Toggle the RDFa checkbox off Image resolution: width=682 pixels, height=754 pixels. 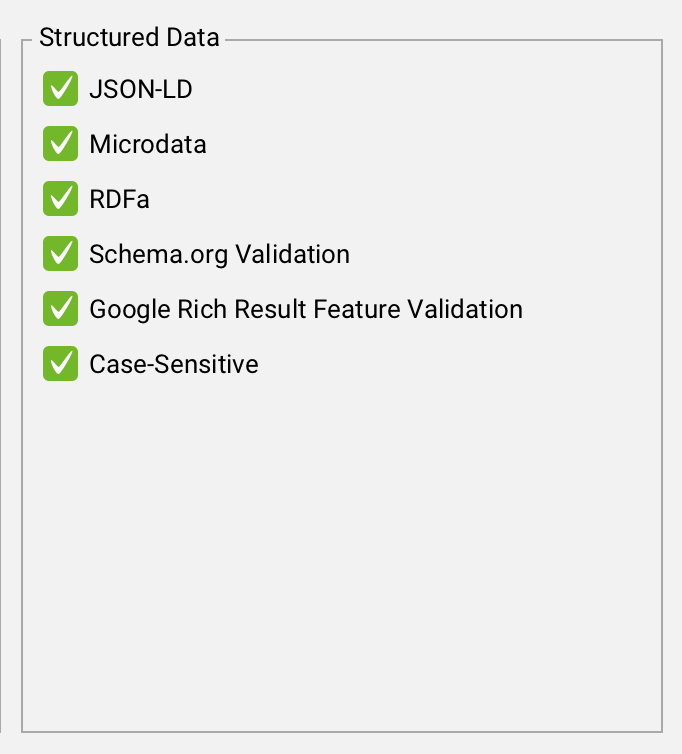coord(61,199)
